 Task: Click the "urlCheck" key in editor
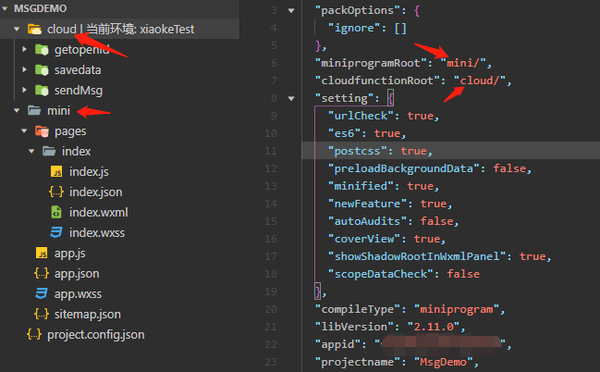click(x=361, y=116)
